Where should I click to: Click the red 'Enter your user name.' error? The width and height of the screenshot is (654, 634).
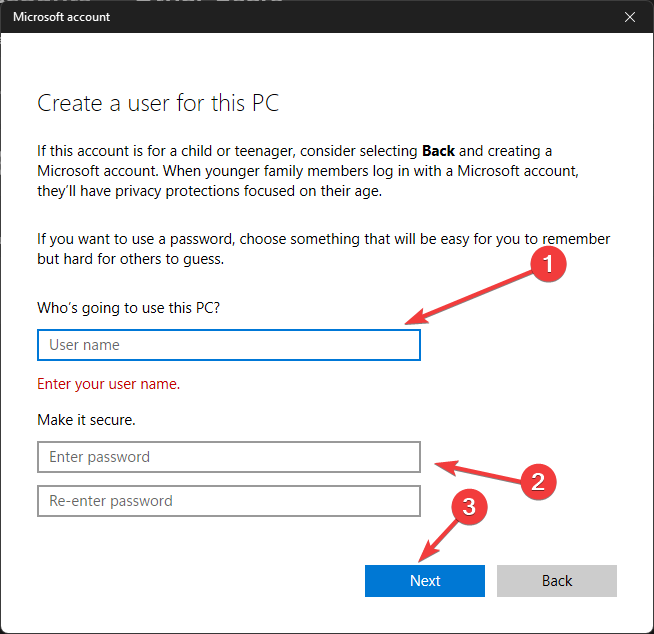tap(109, 384)
